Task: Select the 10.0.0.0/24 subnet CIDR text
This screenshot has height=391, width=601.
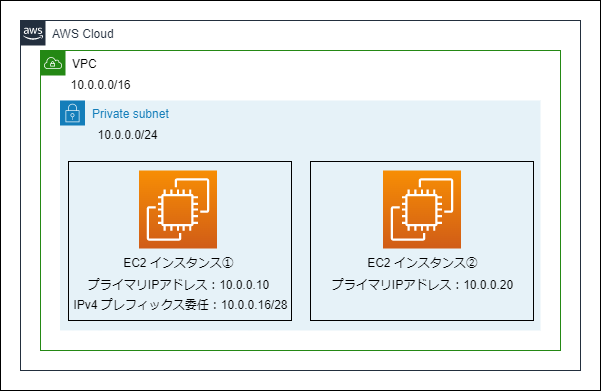Action: click(128, 135)
